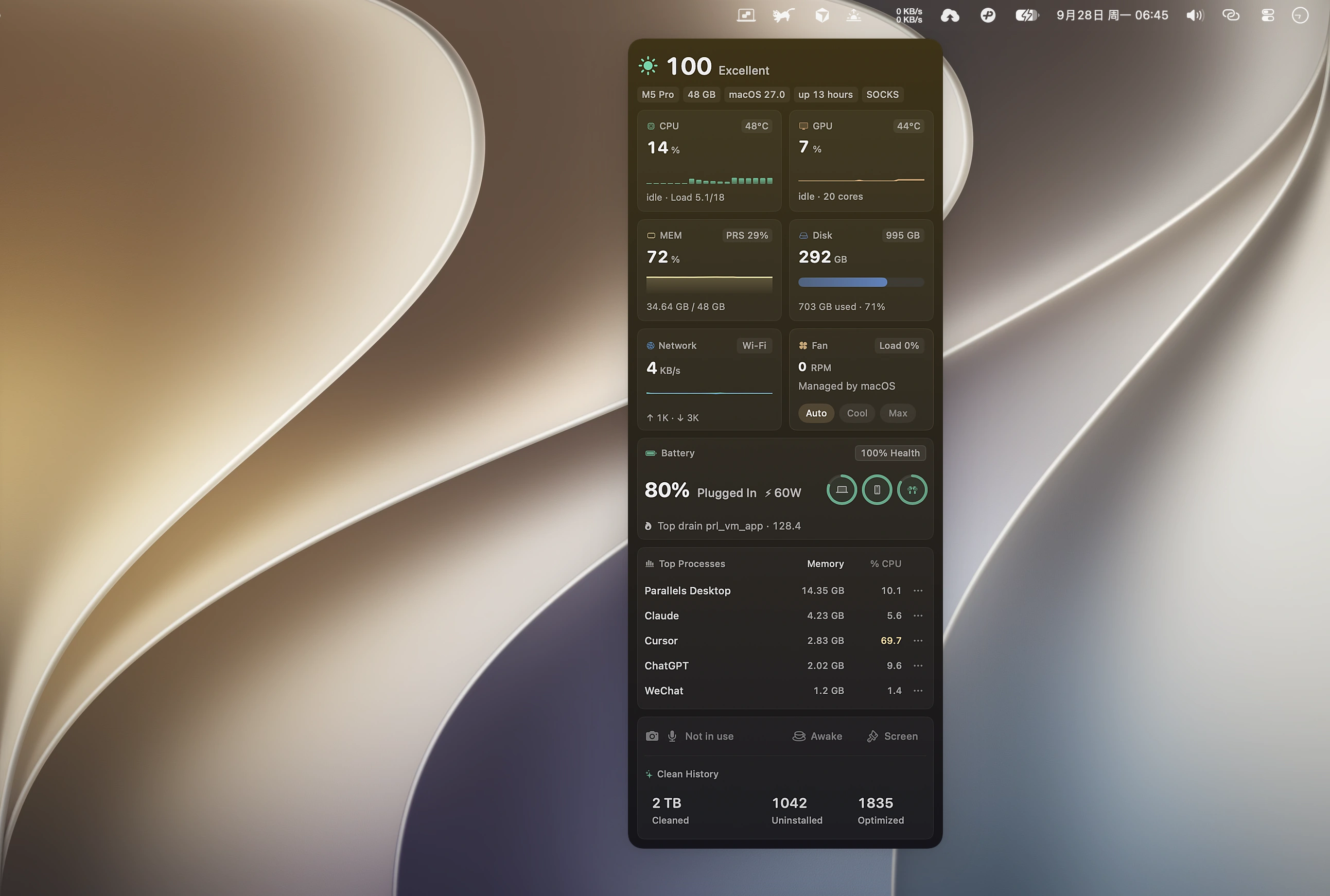Select Cool fan mode
Viewport: 1330px width, 896px height.
[x=857, y=413]
